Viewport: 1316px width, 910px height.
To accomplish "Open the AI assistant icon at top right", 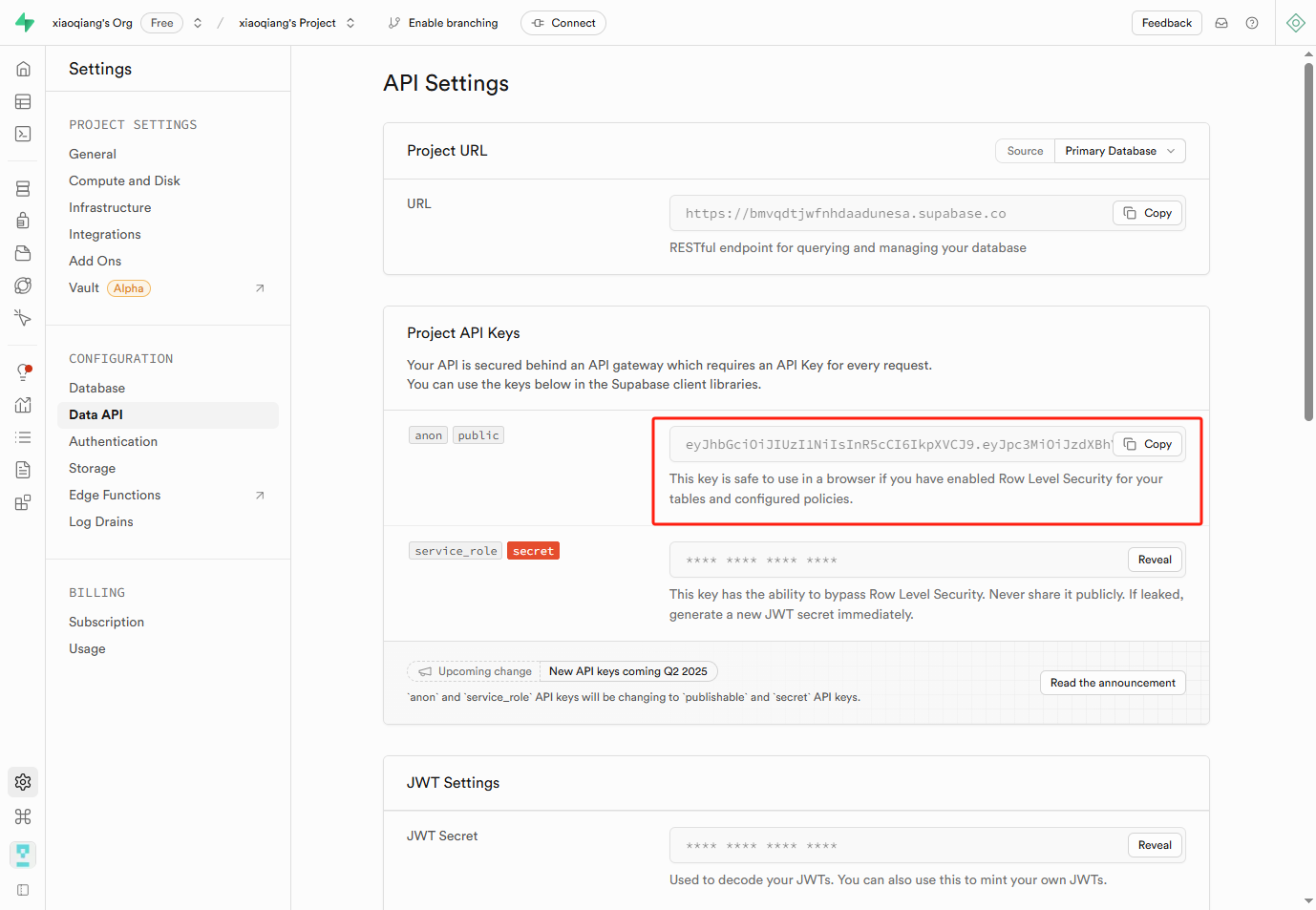I will [1296, 23].
